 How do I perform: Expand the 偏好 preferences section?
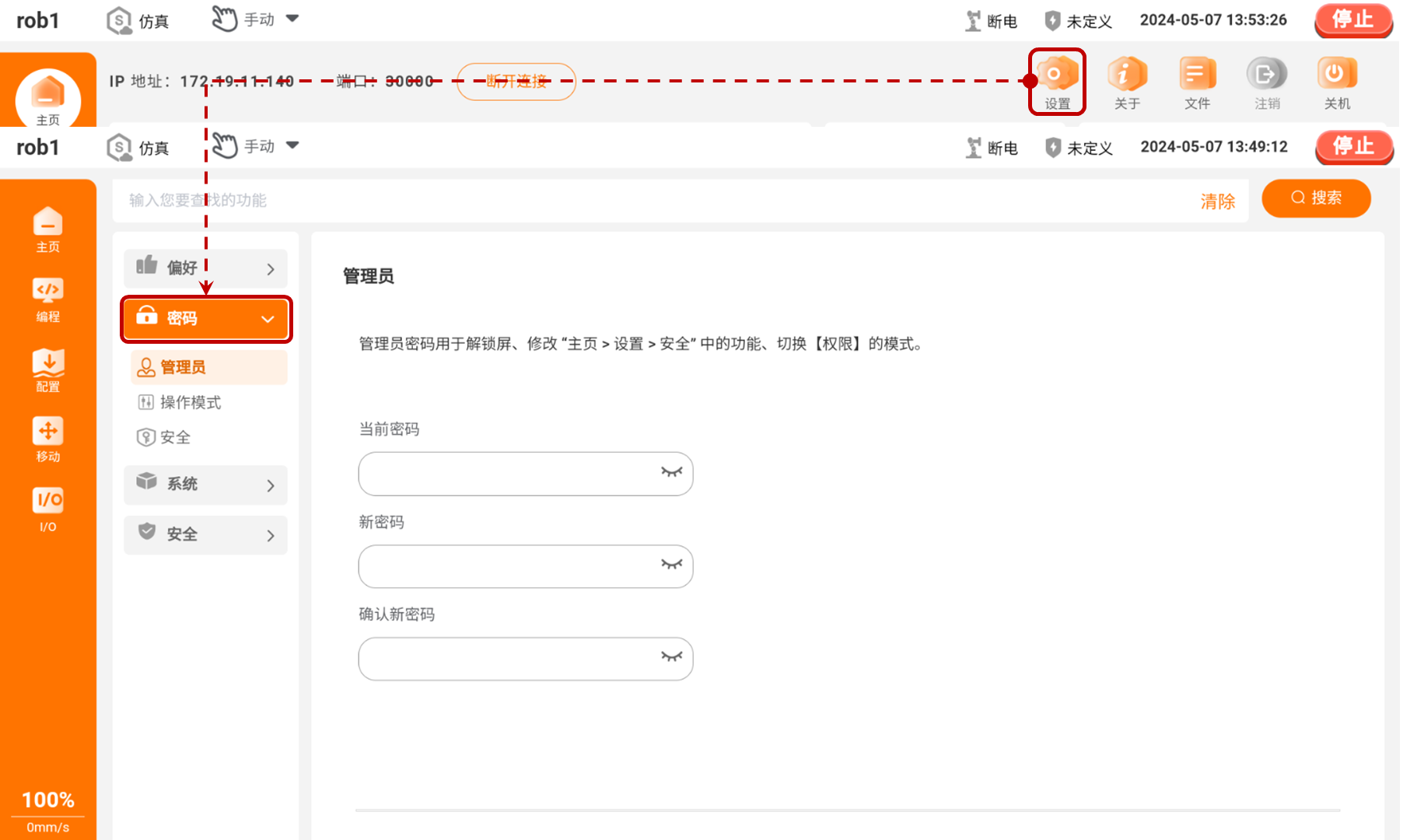[x=205, y=268]
